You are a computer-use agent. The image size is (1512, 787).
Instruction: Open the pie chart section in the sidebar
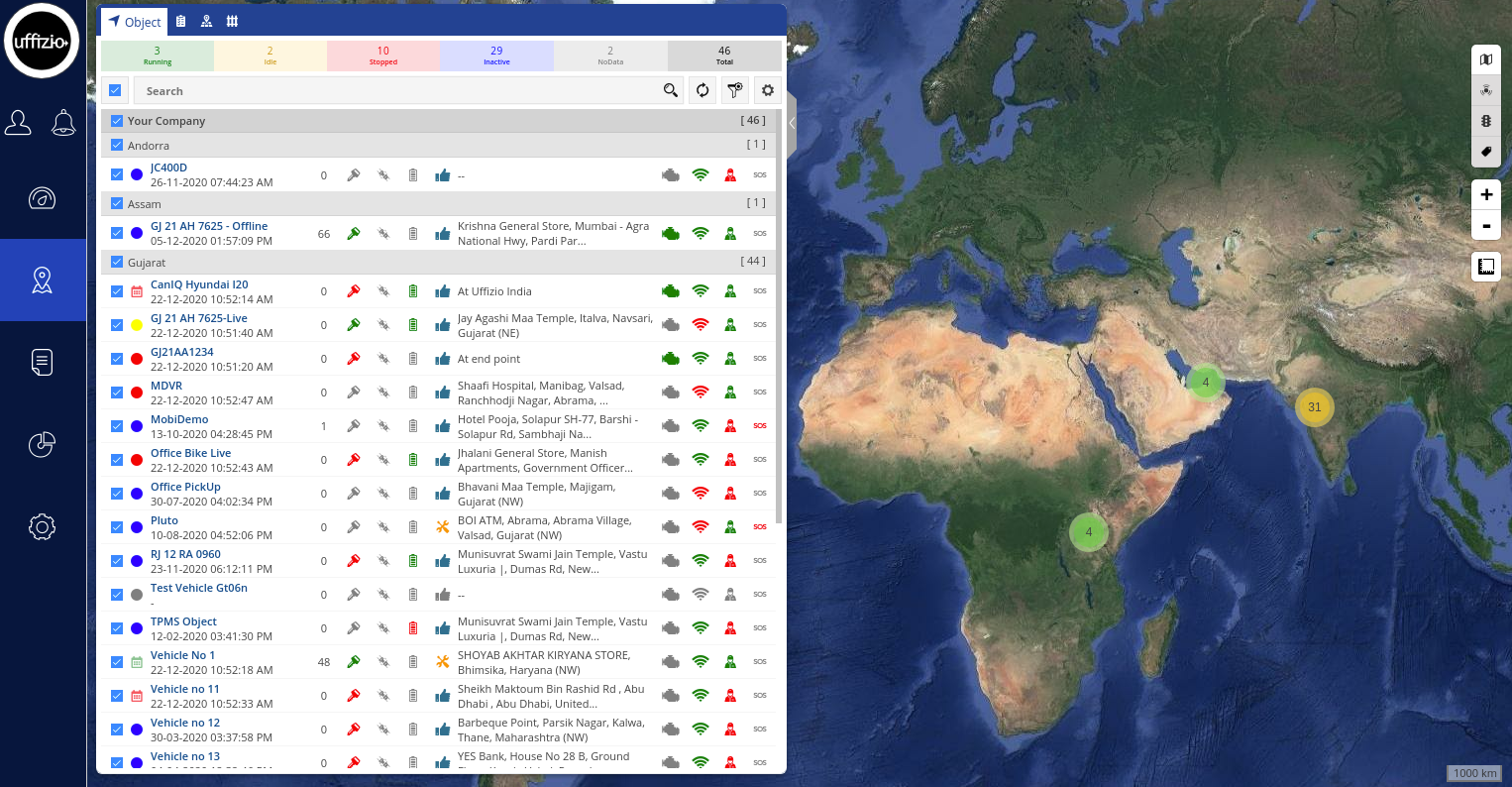tap(42, 444)
